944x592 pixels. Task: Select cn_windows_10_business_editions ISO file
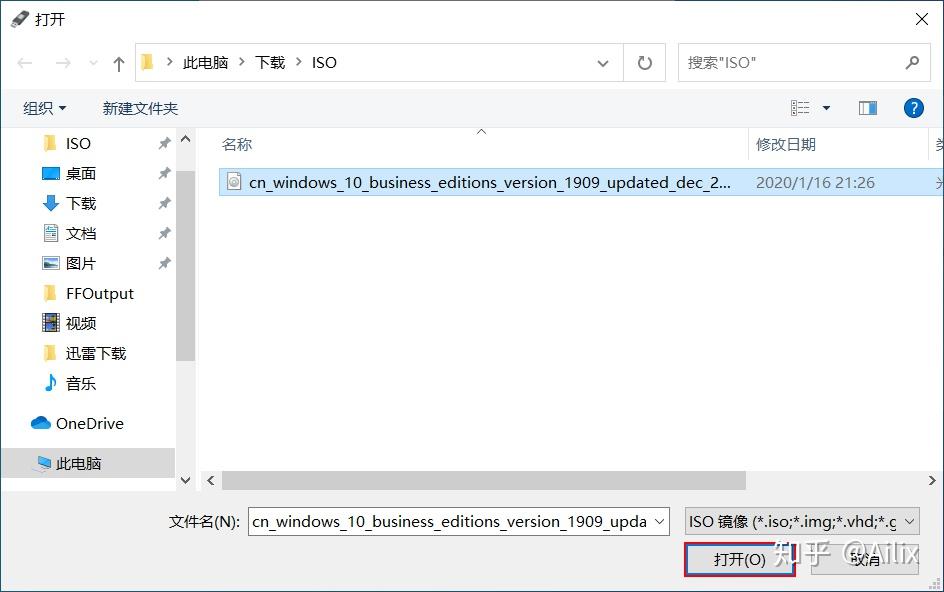[489, 182]
